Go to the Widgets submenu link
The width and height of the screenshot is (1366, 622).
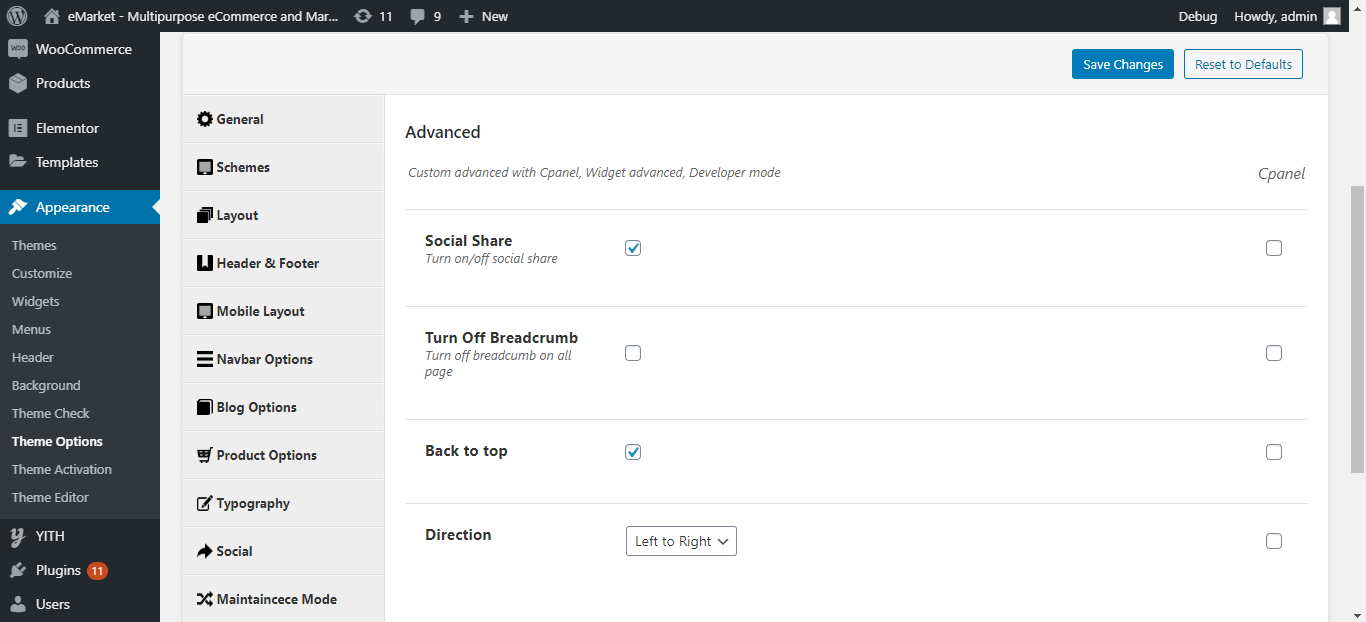pyautogui.click(x=36, y=301)
